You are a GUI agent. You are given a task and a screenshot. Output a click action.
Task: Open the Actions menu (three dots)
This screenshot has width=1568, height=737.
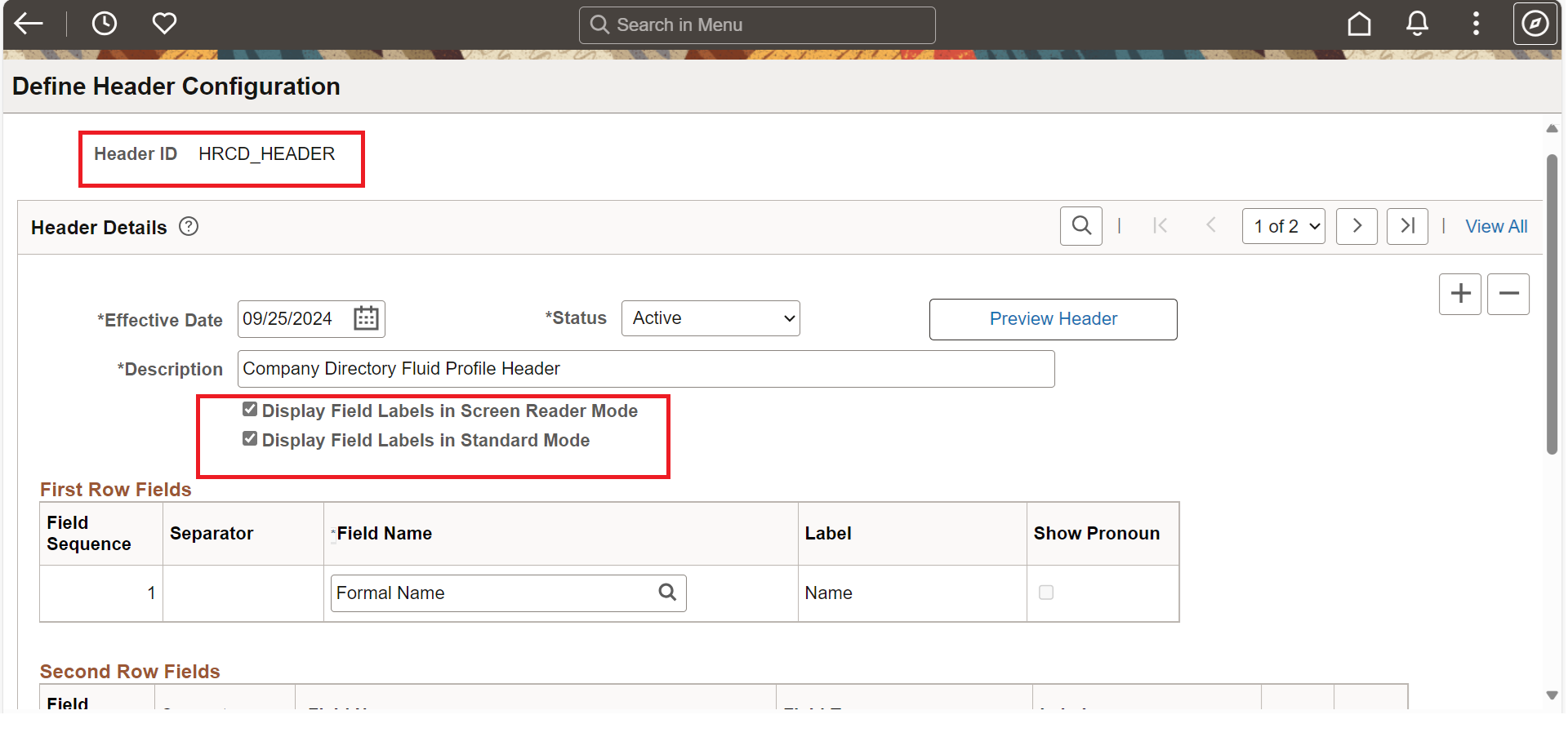[1477, 24]
